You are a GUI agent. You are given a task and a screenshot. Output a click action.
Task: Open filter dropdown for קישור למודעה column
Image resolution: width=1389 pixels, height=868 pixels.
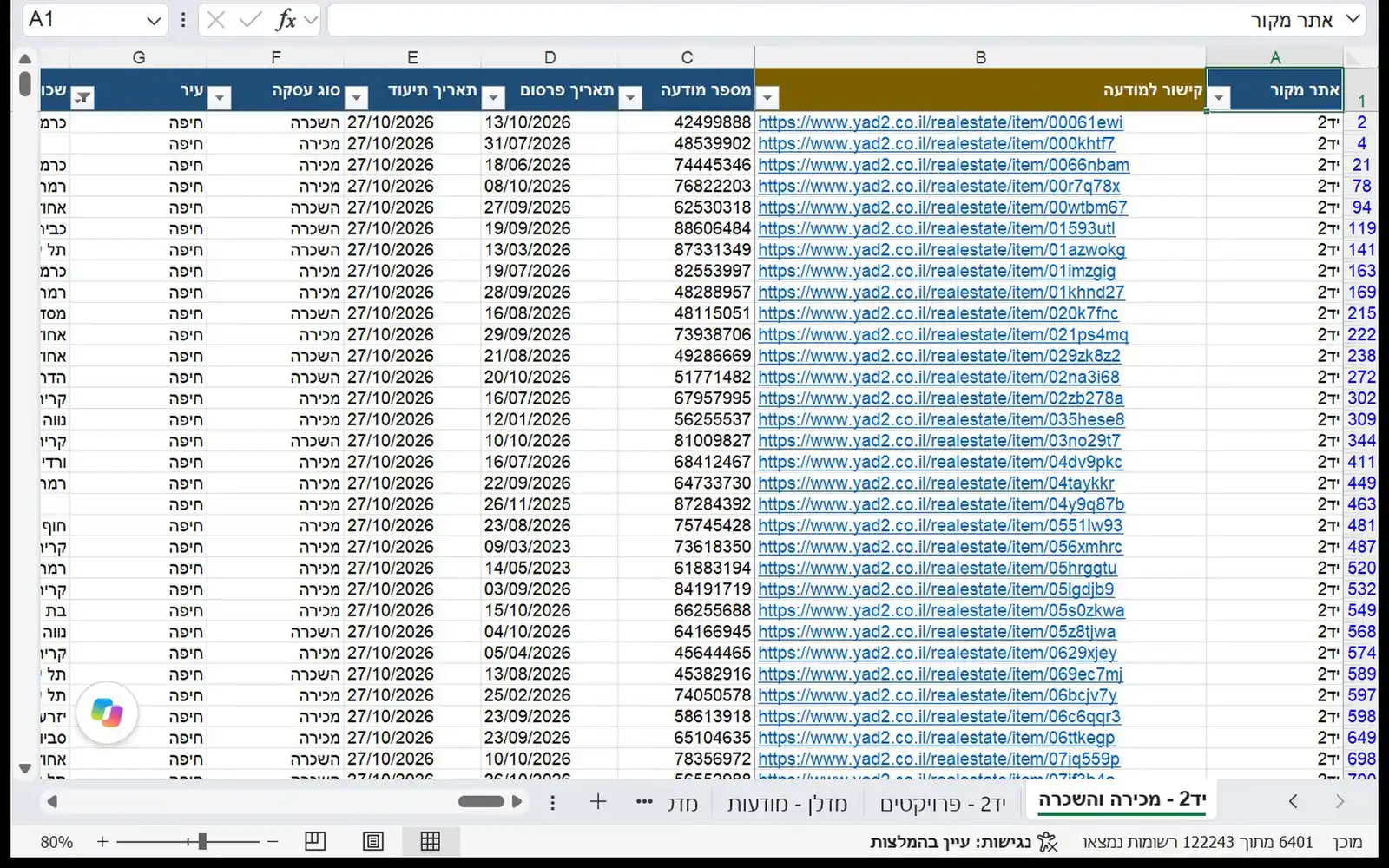pos(767,97)
